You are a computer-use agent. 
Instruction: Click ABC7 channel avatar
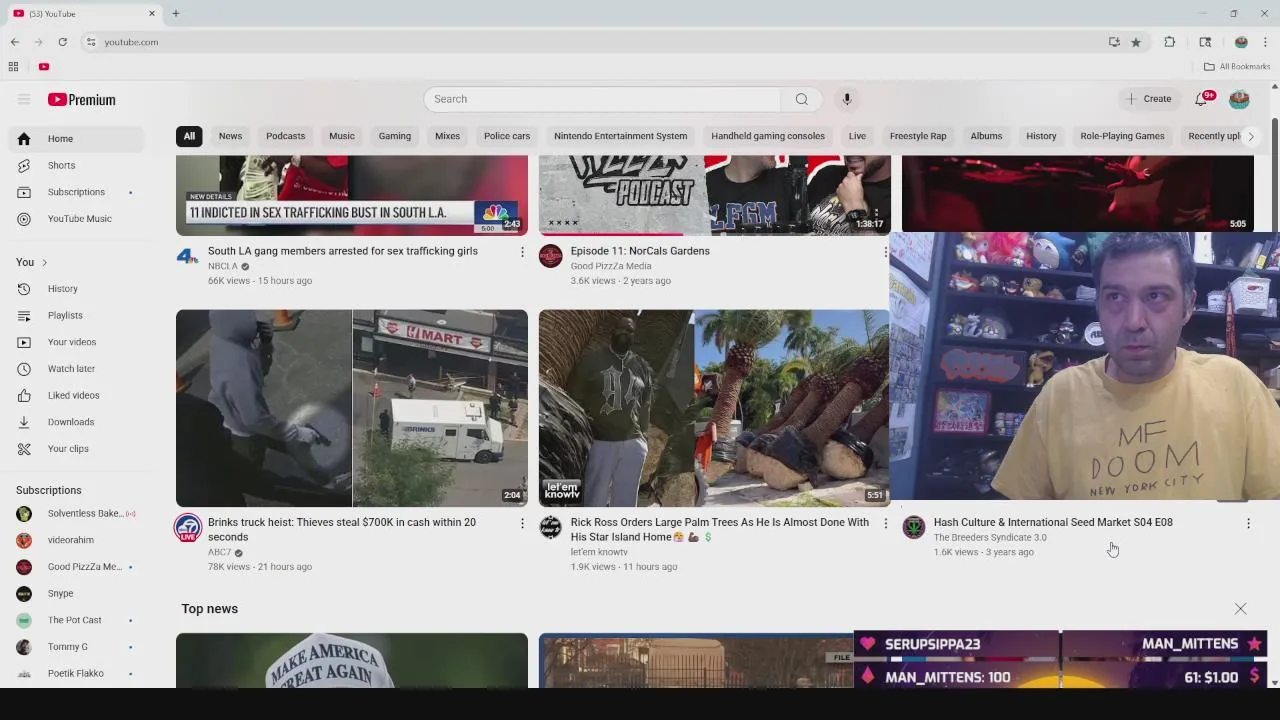pyautogui.click(x=188, y=527)
